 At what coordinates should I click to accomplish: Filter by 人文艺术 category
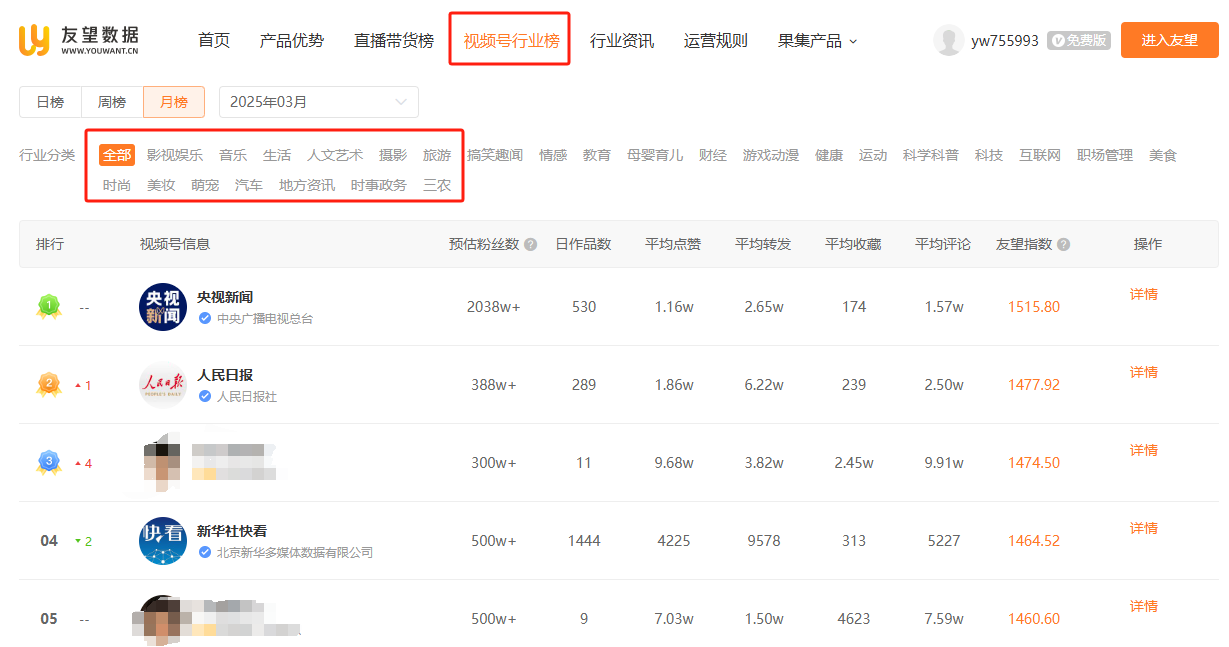point(335,155)
